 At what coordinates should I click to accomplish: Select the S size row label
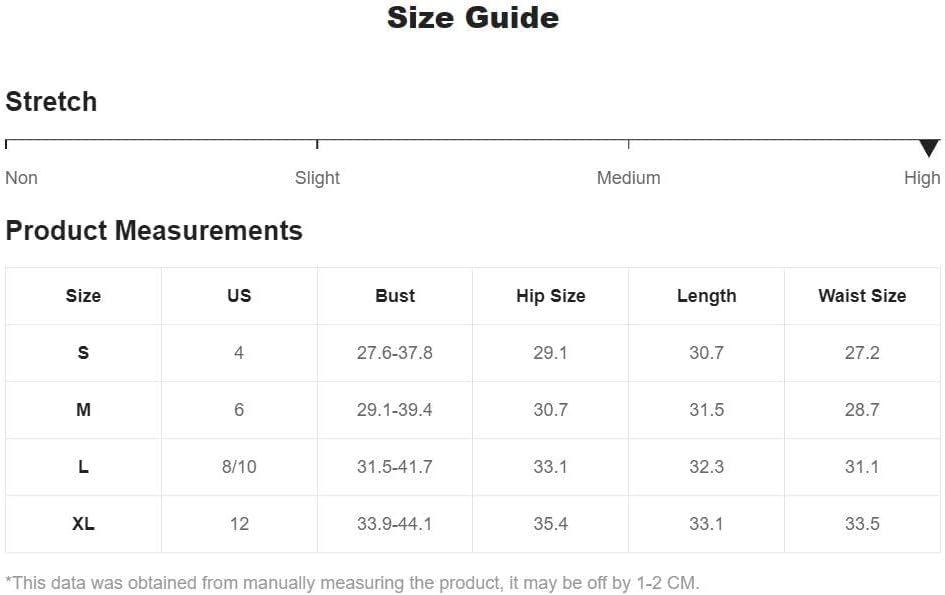click(x=83, y=353)
